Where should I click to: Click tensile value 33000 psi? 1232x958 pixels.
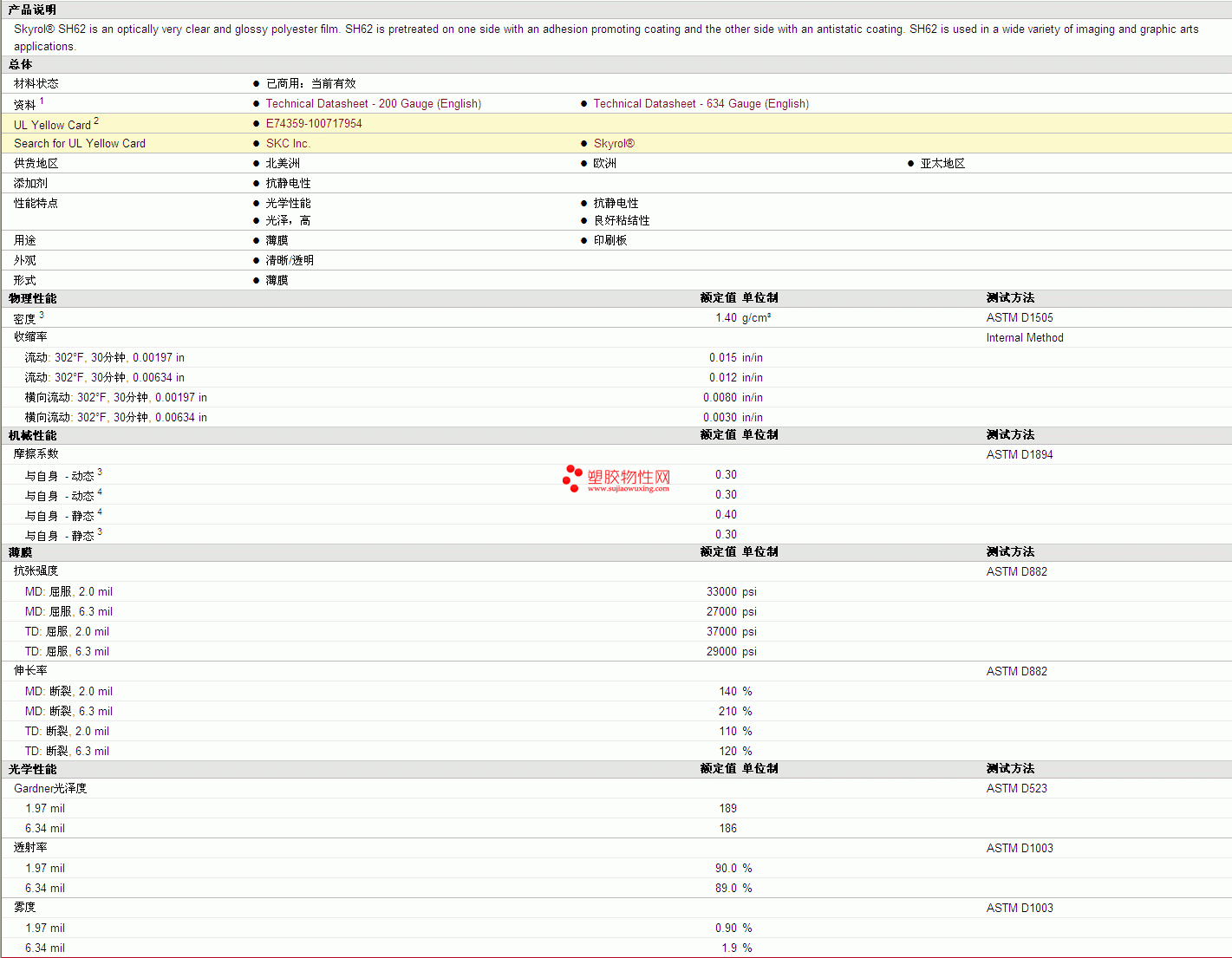coord(731,591)
